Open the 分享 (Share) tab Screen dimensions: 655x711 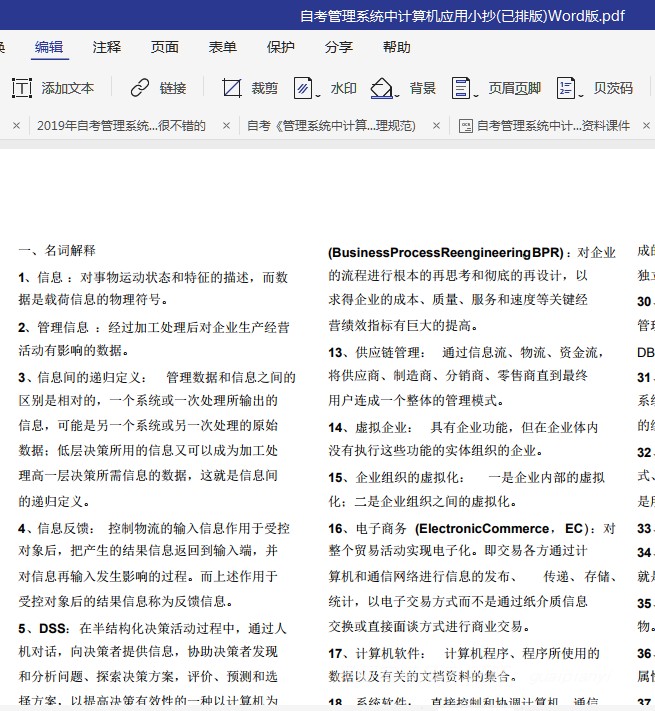pos(339,47)
